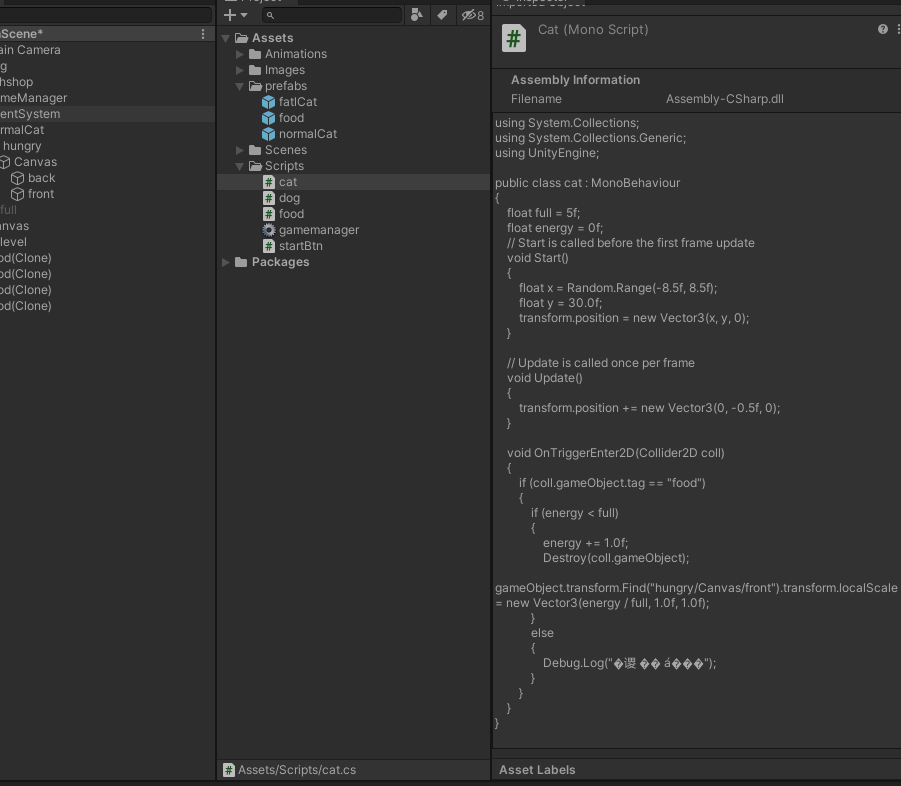Select the Scene* header row in Hierarchy
The height and width of the screenshot is (786, 901).
107,34
